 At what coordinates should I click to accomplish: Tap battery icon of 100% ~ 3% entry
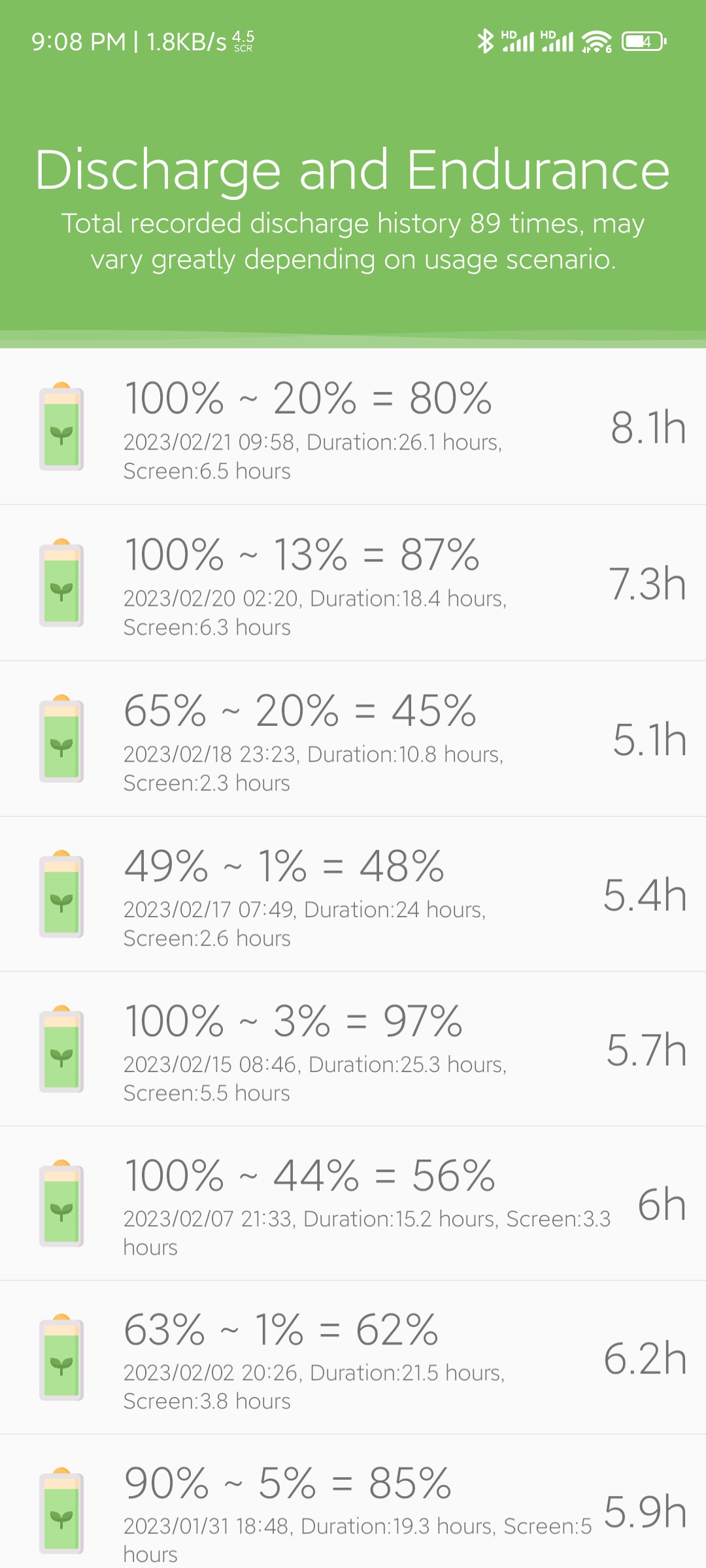(x=61, y=1049)
